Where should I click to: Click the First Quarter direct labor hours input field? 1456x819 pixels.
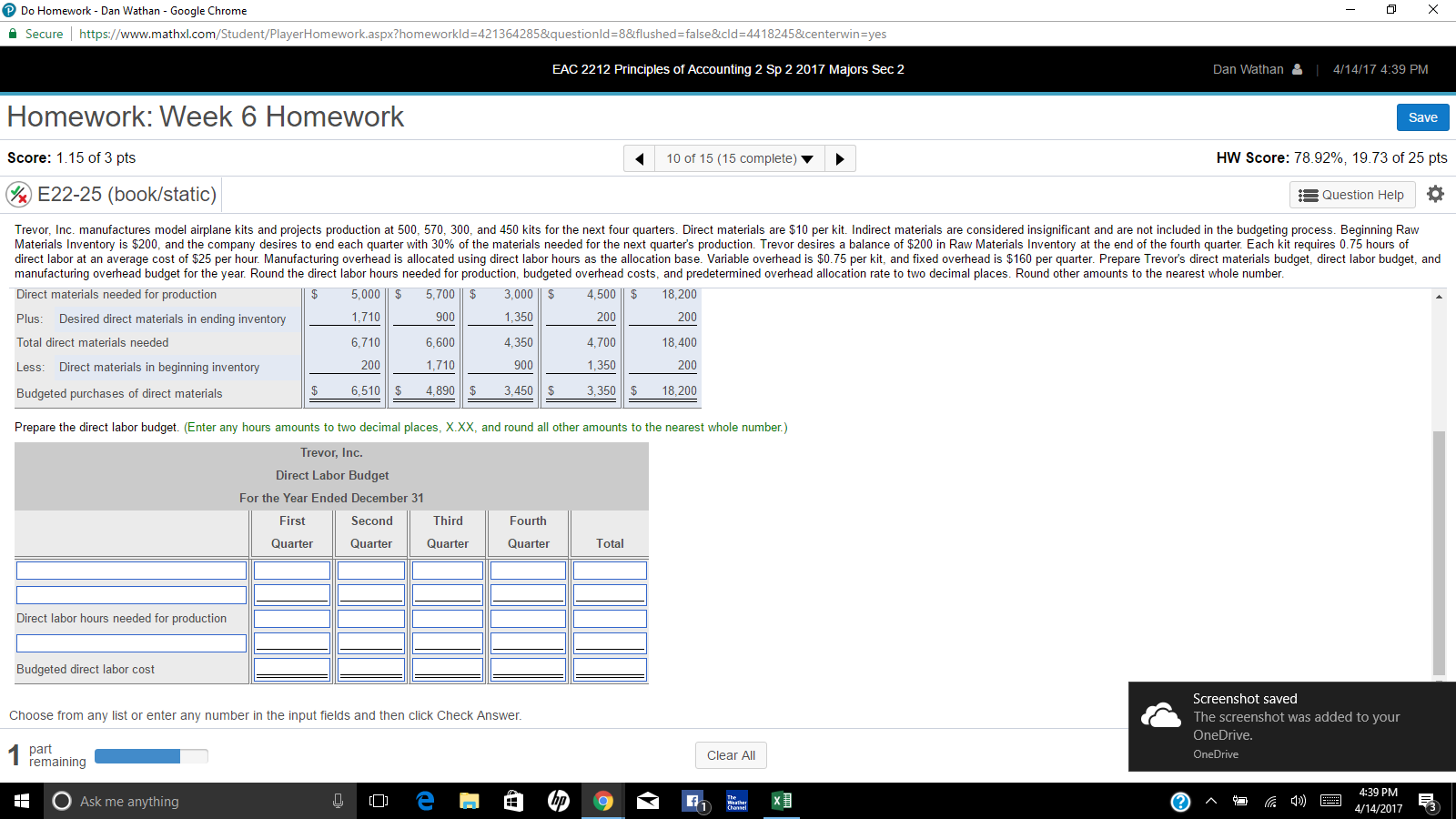pyautogui.click(x=291, y=618)
